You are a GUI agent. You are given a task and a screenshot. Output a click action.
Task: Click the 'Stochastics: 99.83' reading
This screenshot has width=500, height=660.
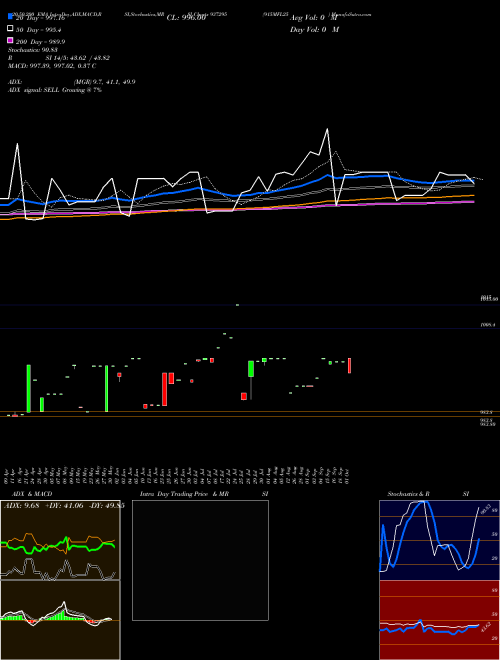point(33,50)
